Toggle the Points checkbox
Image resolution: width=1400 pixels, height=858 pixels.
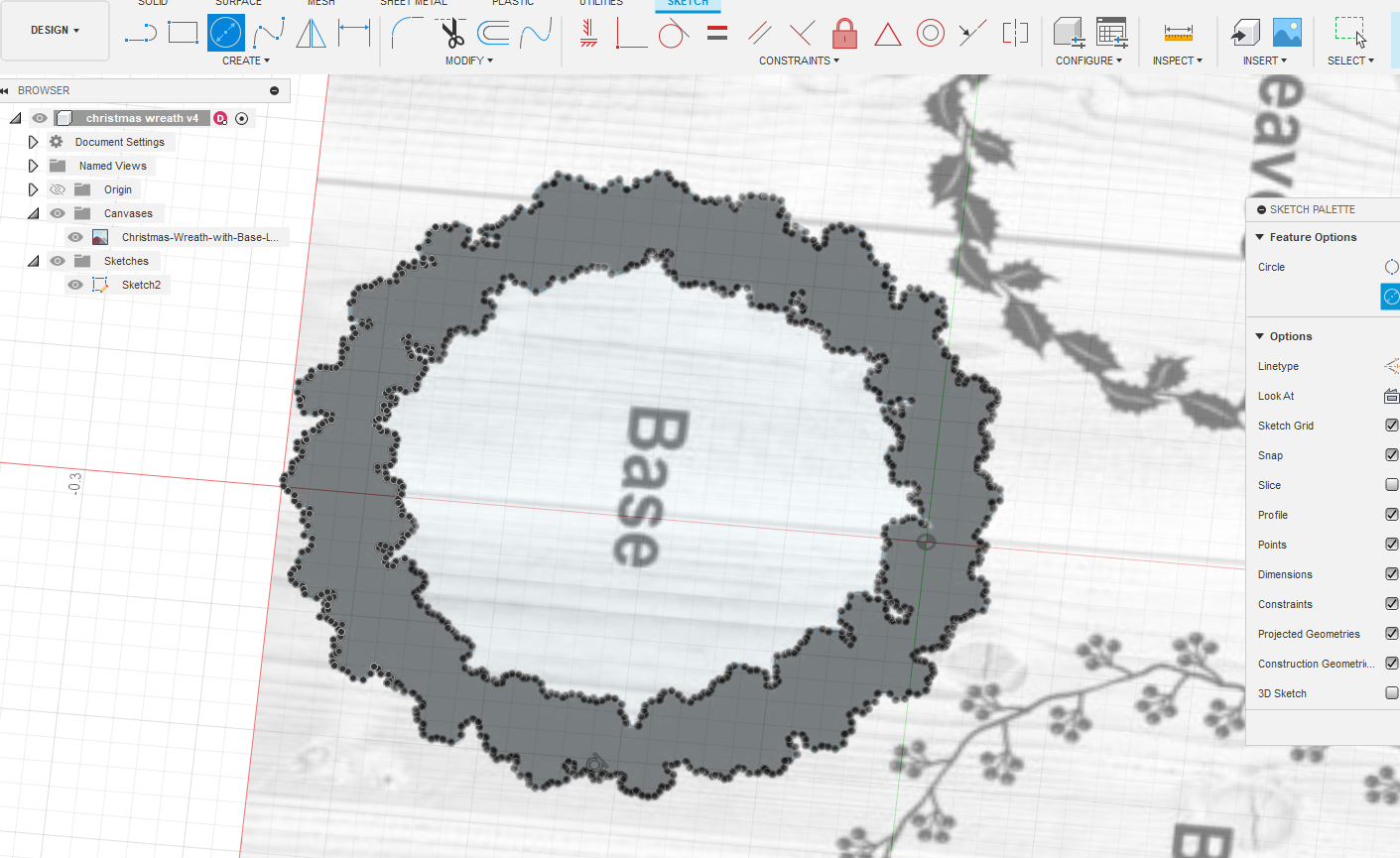click(1392, 545)
